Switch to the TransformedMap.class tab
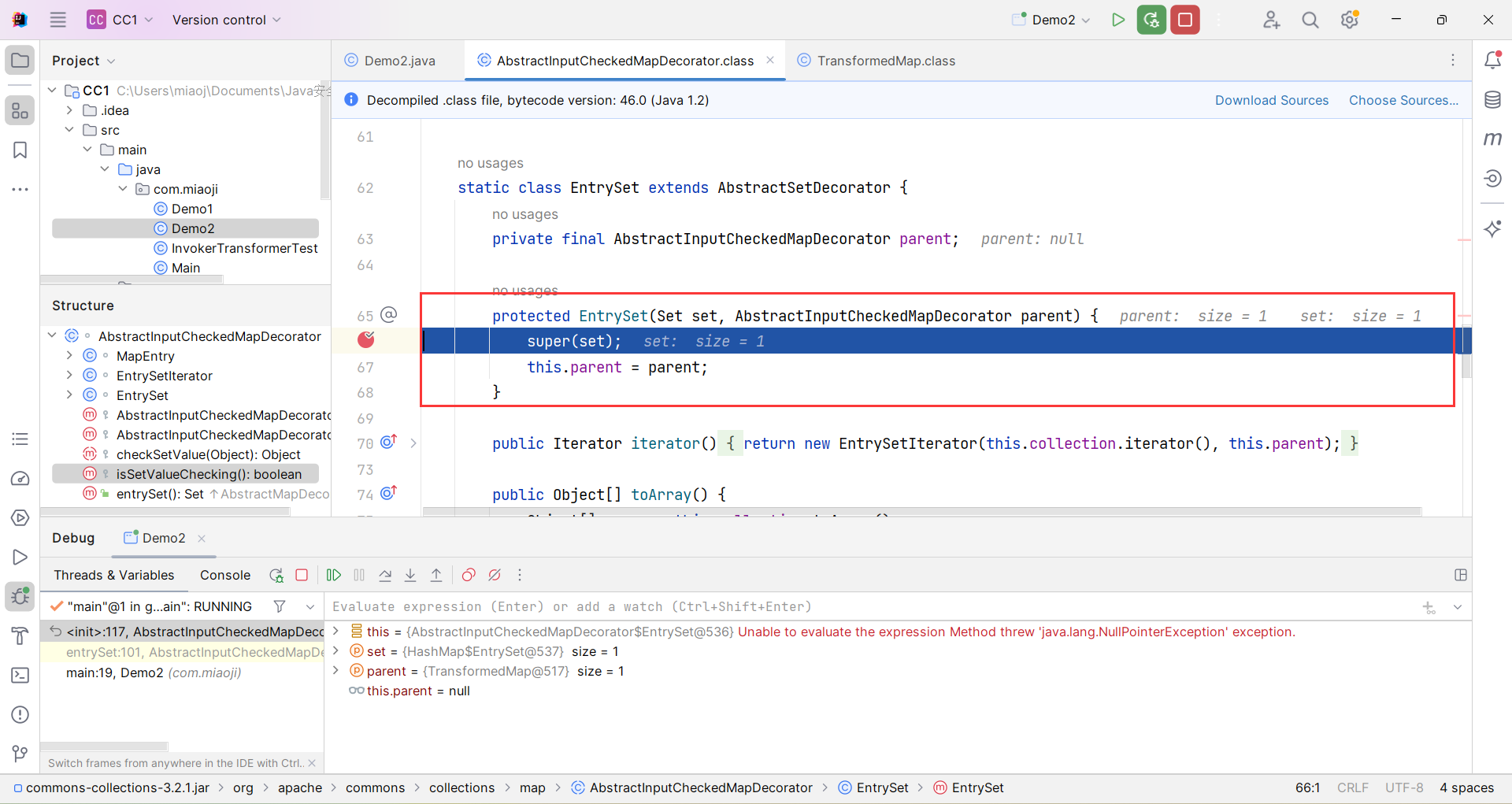This screenshot has height=804, width=1512. tap(885, 61)
